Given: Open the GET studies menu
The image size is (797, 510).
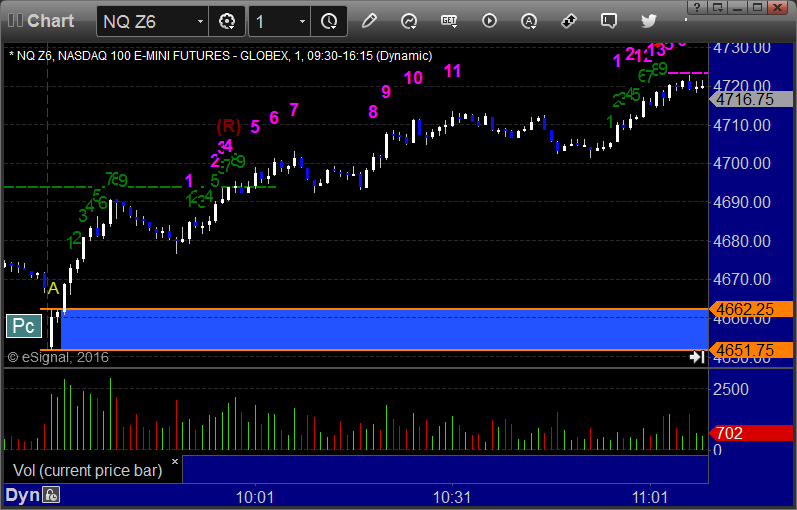Looking at the screenshot, I should click(449, 21).
